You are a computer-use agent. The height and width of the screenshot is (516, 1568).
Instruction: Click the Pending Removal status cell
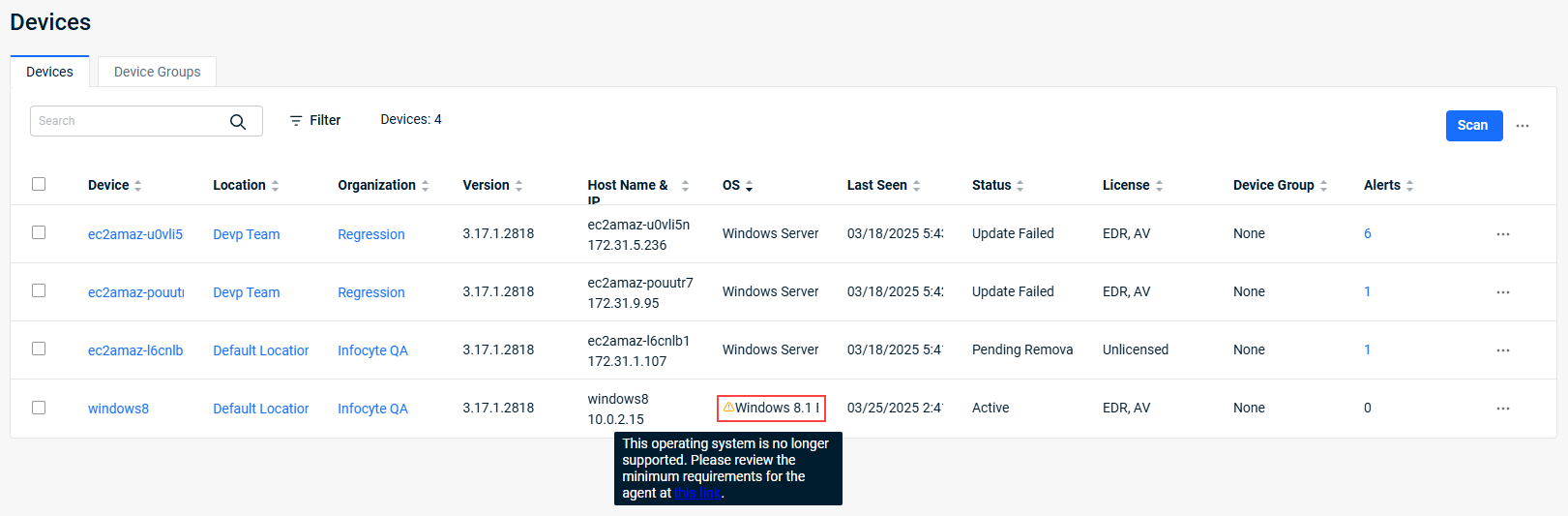[1022, 349]
